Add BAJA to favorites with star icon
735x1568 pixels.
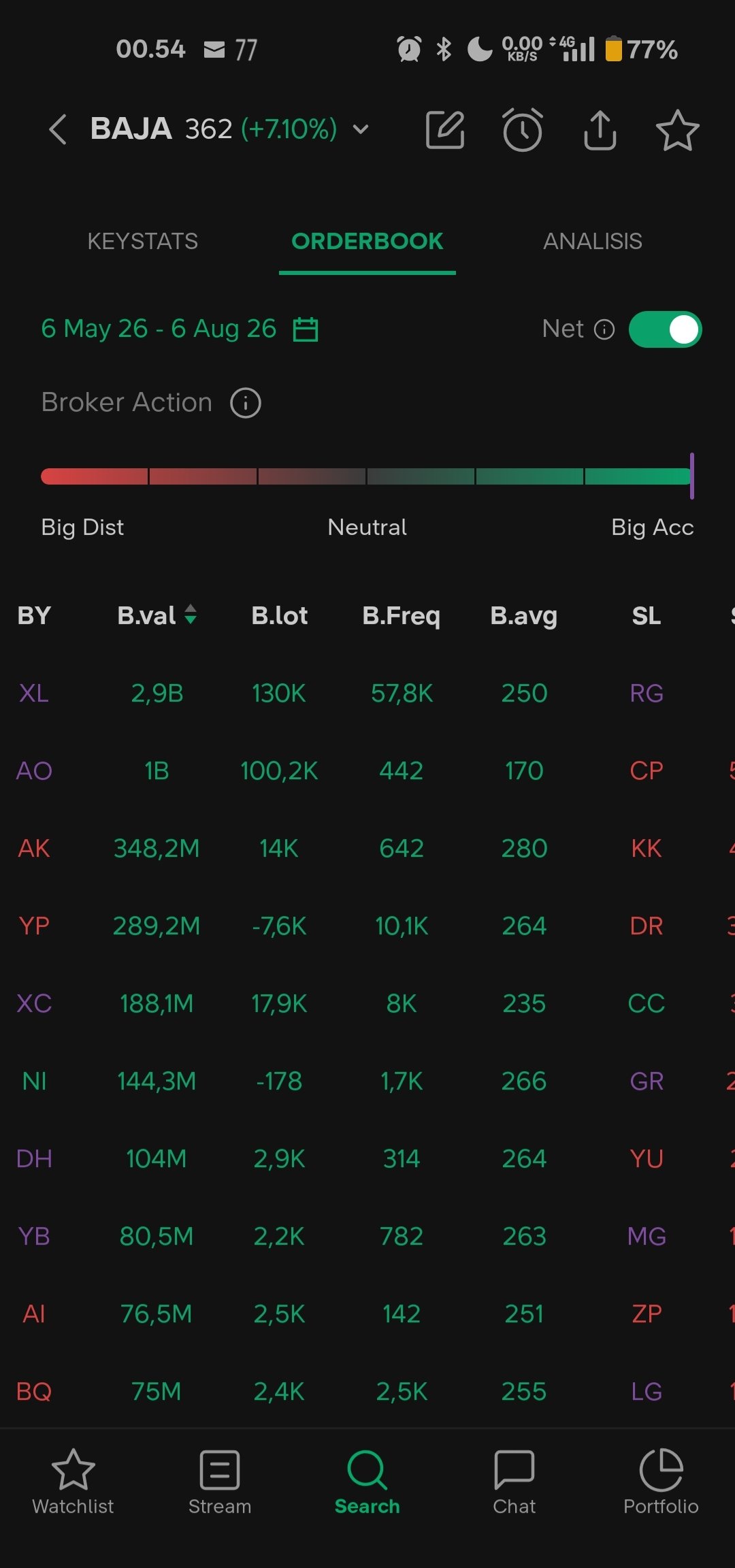pyautogui.click(x=677, y=130)
